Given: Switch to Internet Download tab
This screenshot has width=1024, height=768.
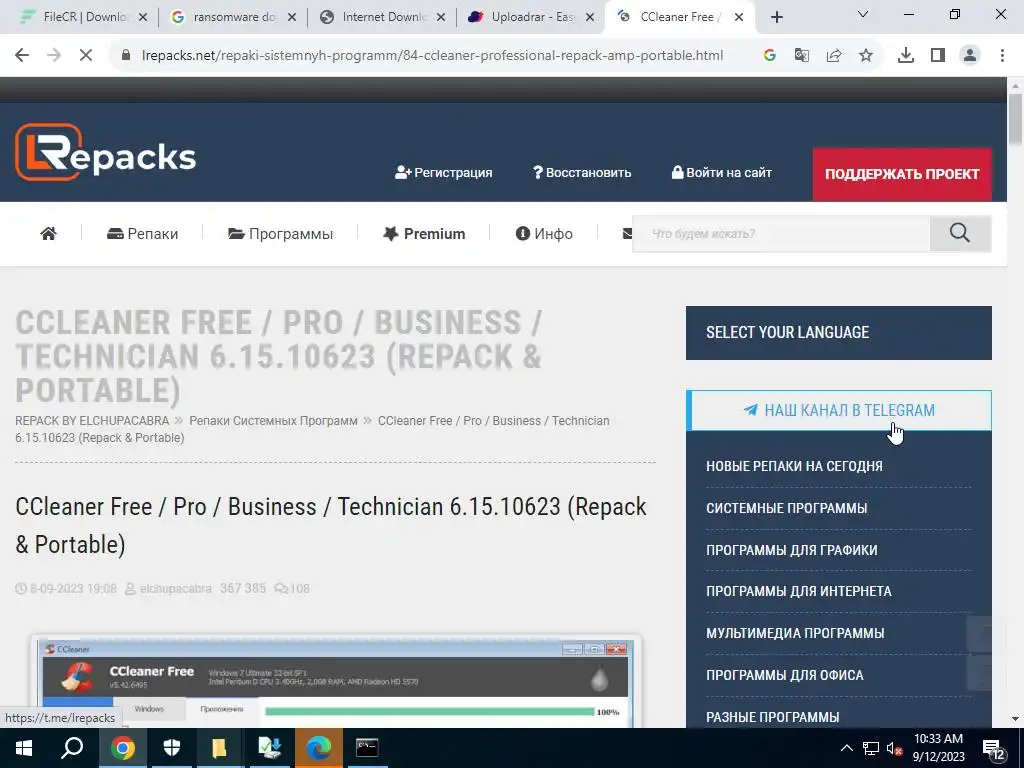Looking at the screenshot, I should (x=382, y=17).
